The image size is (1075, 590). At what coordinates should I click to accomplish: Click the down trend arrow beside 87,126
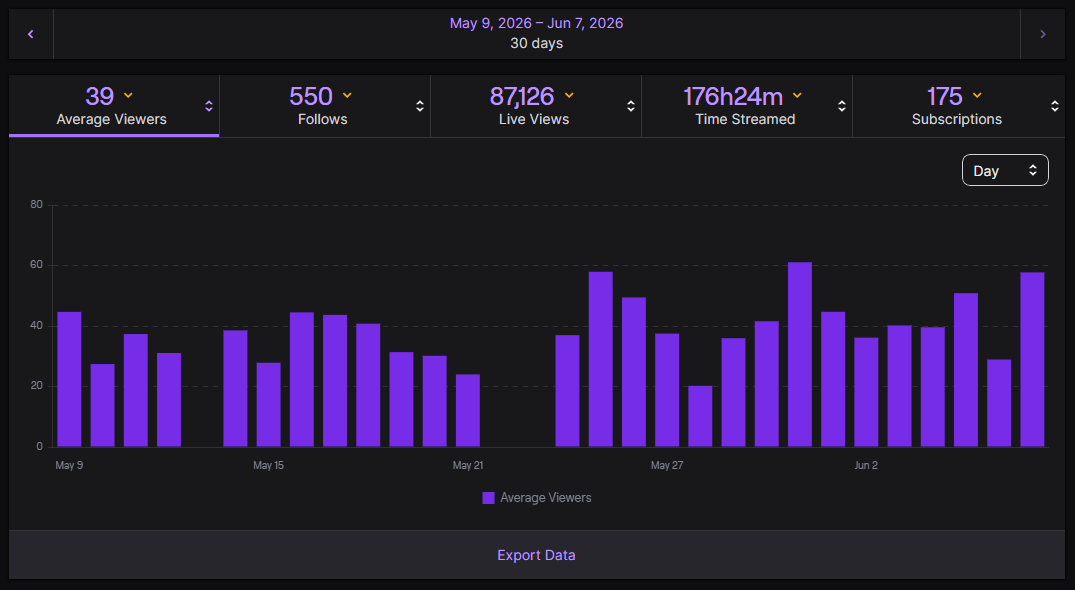click(x=569, y=96)
